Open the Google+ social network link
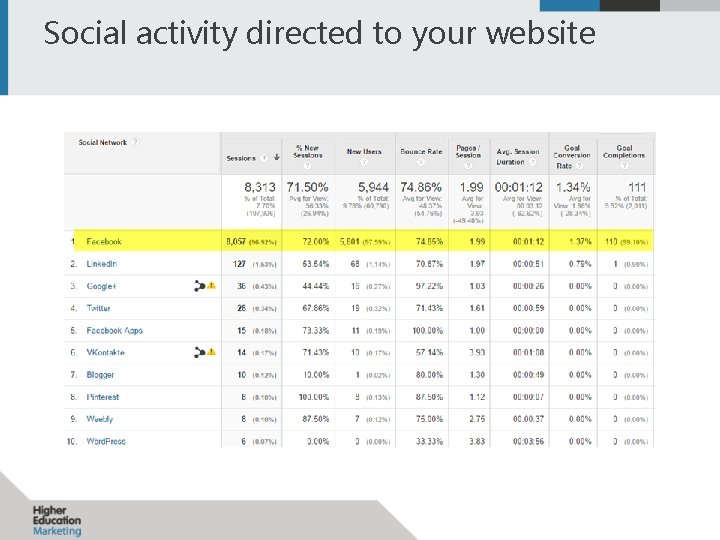This screenshot has width=720, height=540. 101,286
